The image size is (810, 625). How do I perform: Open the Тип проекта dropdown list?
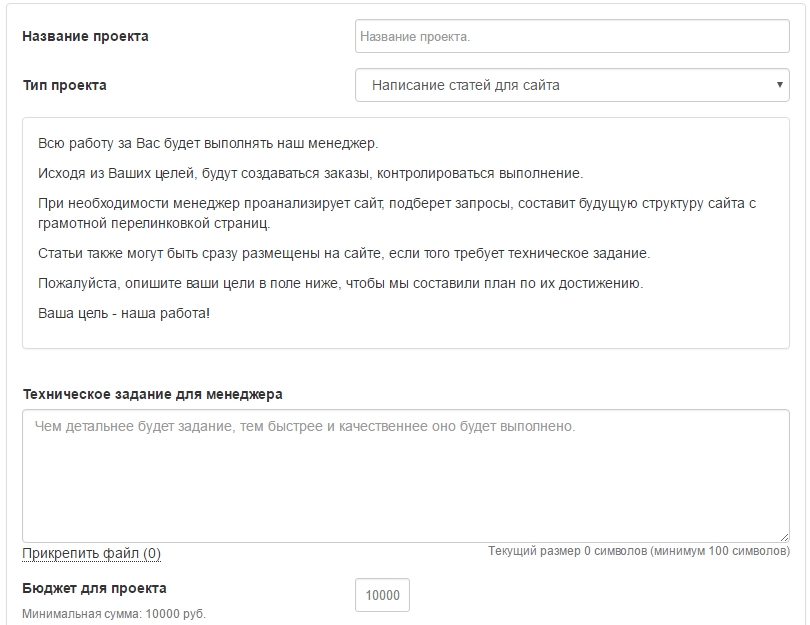(572, 85)
